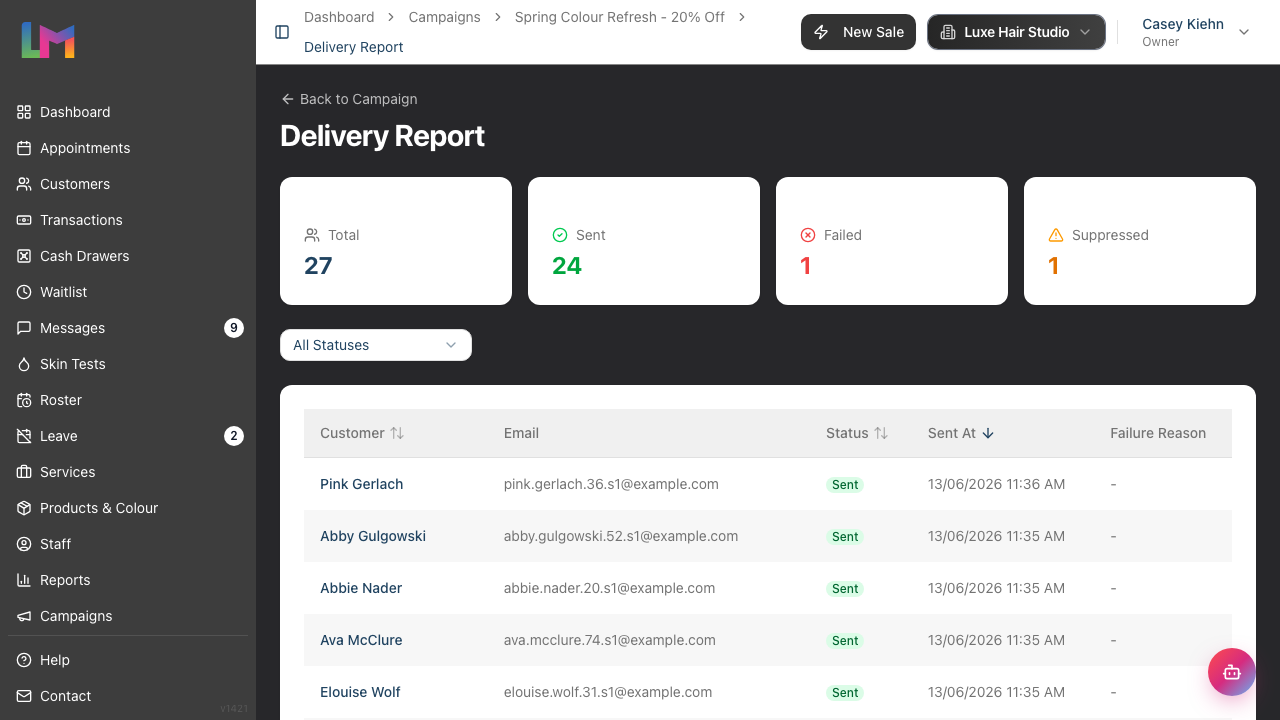Open customer Elouise Wolf
This screenshot has width=1280, height=720.
tap(360, 692)
